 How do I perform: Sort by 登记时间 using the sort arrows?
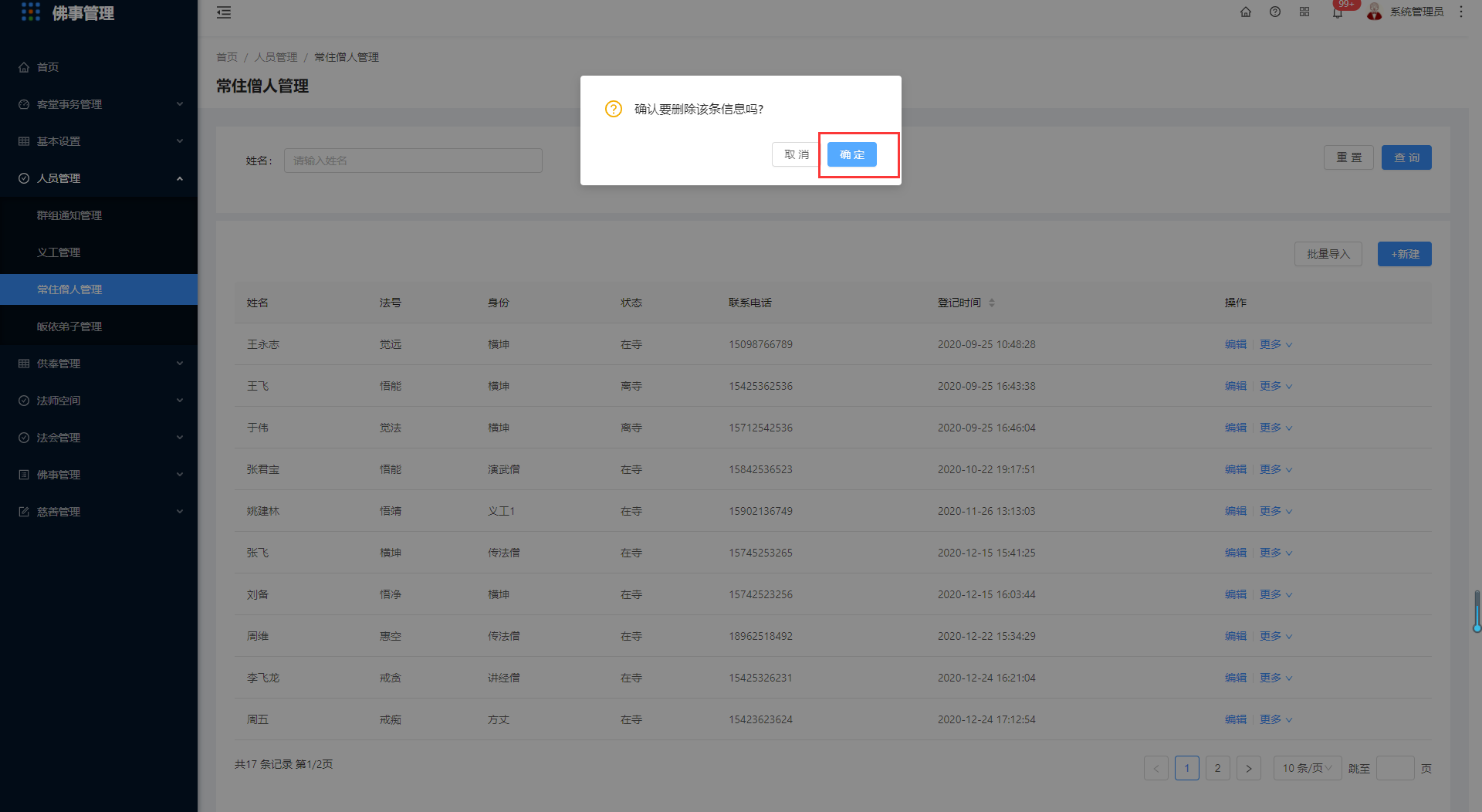point(992,303)
